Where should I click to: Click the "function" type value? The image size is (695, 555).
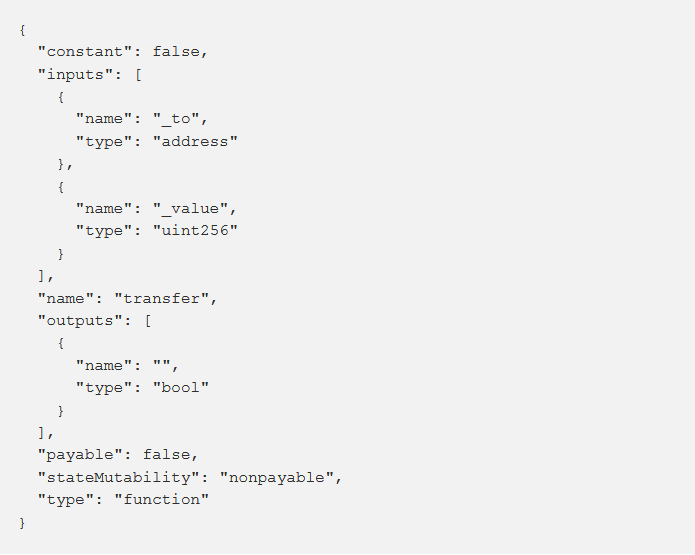(161, 500)
